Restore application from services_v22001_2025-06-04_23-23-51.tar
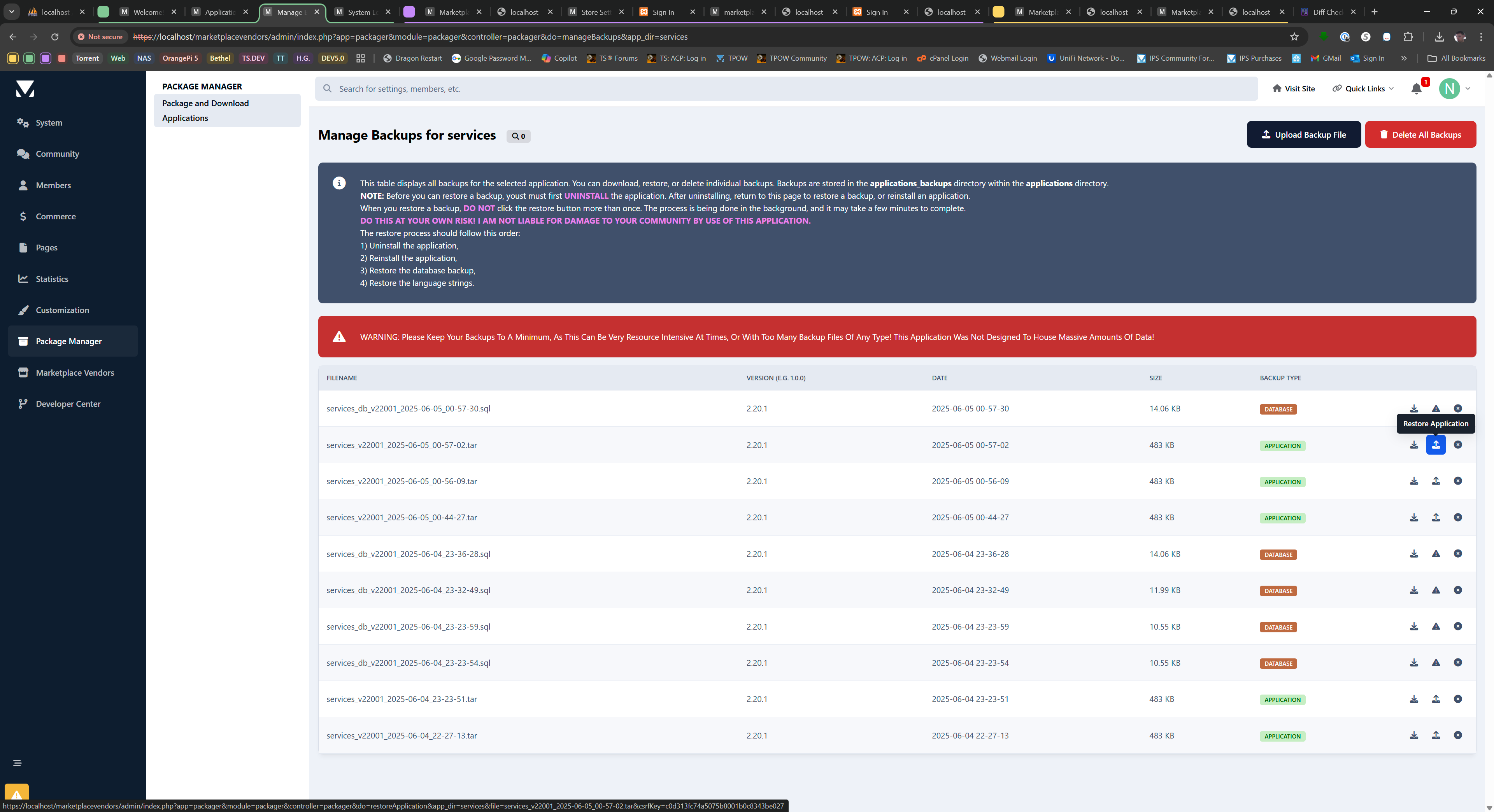1494x812 pixels. tap(1436, 699)
